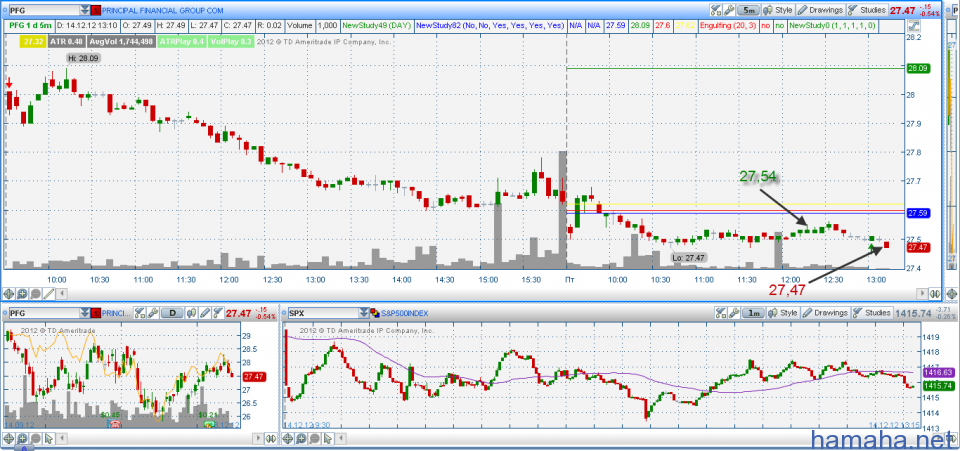Click zoom-out icon under main chart

(36, 294)
